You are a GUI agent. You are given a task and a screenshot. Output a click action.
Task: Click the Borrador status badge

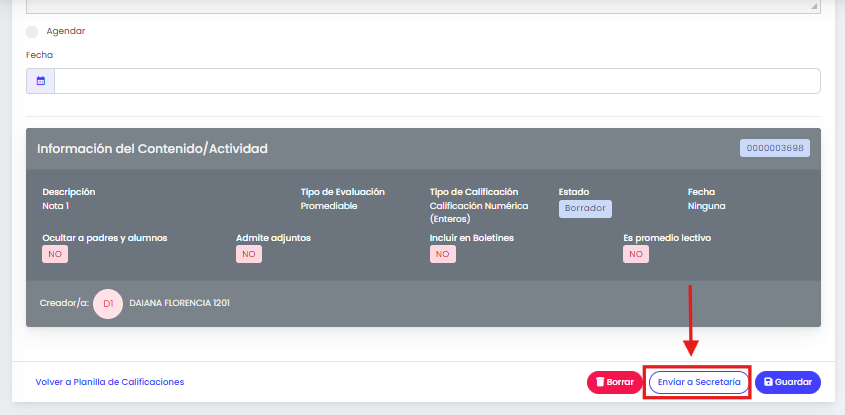[585, 209]
